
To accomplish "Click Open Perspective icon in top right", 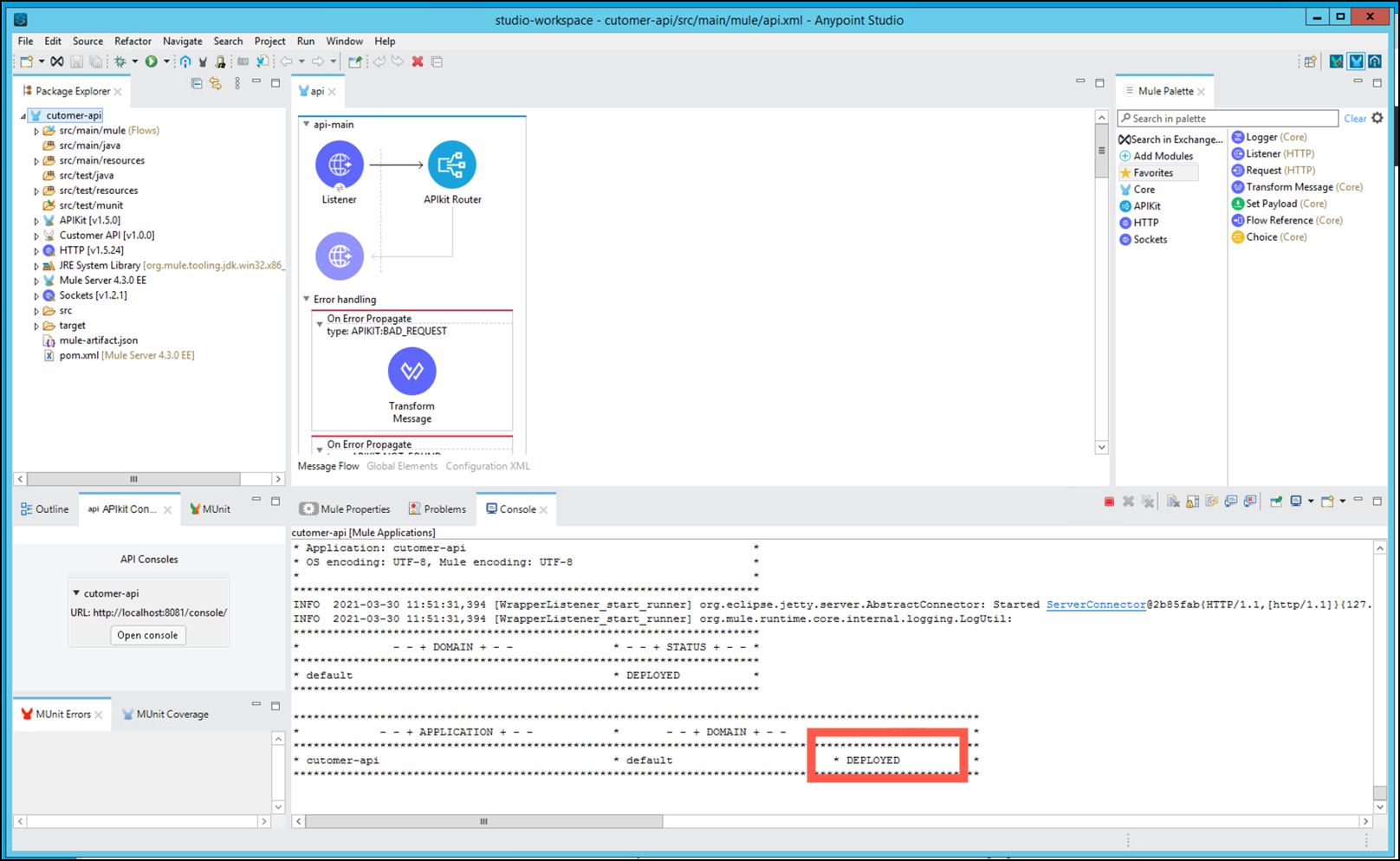I will (1310, 61).
